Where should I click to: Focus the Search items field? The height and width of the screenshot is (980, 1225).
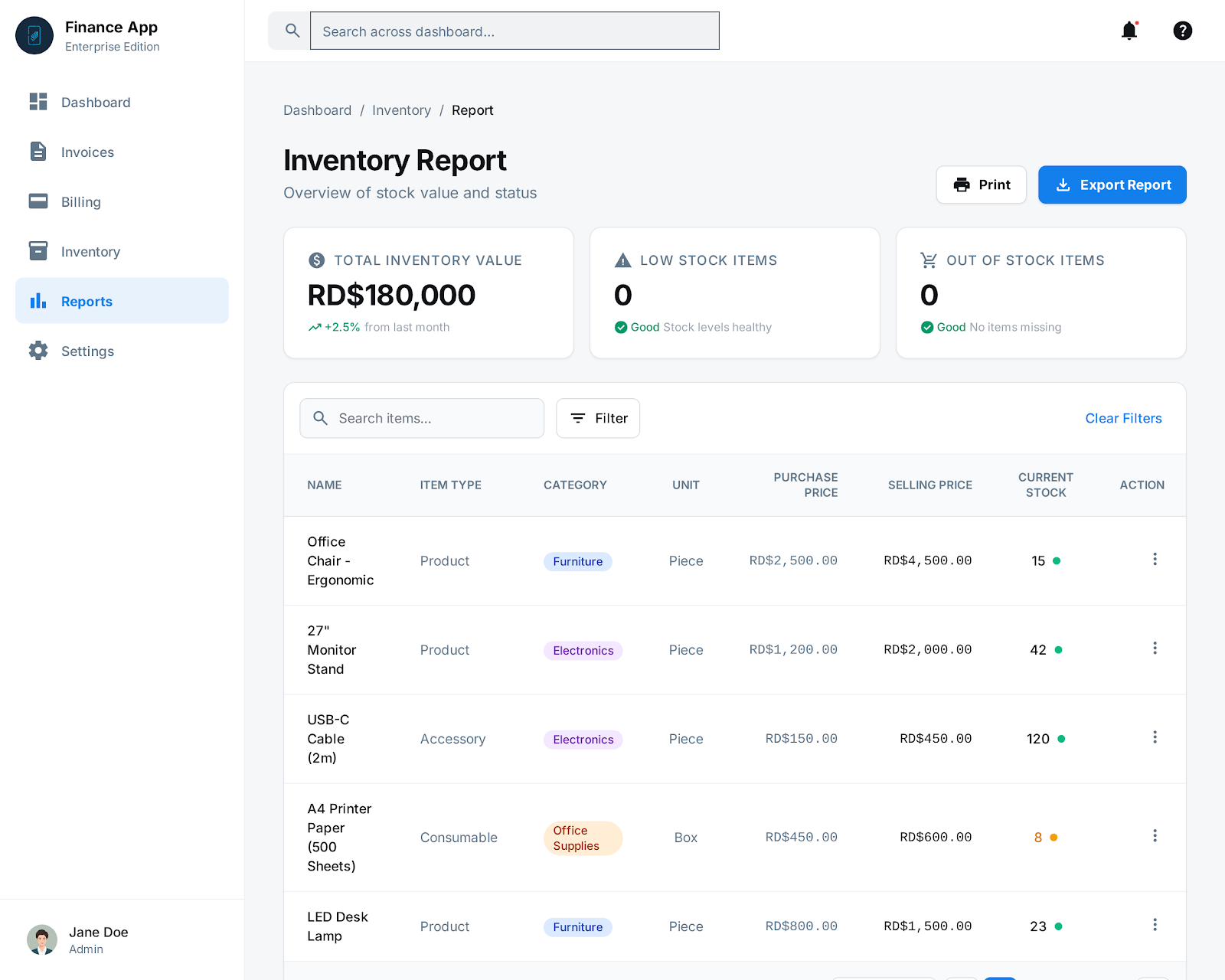(x=433, y=418)
